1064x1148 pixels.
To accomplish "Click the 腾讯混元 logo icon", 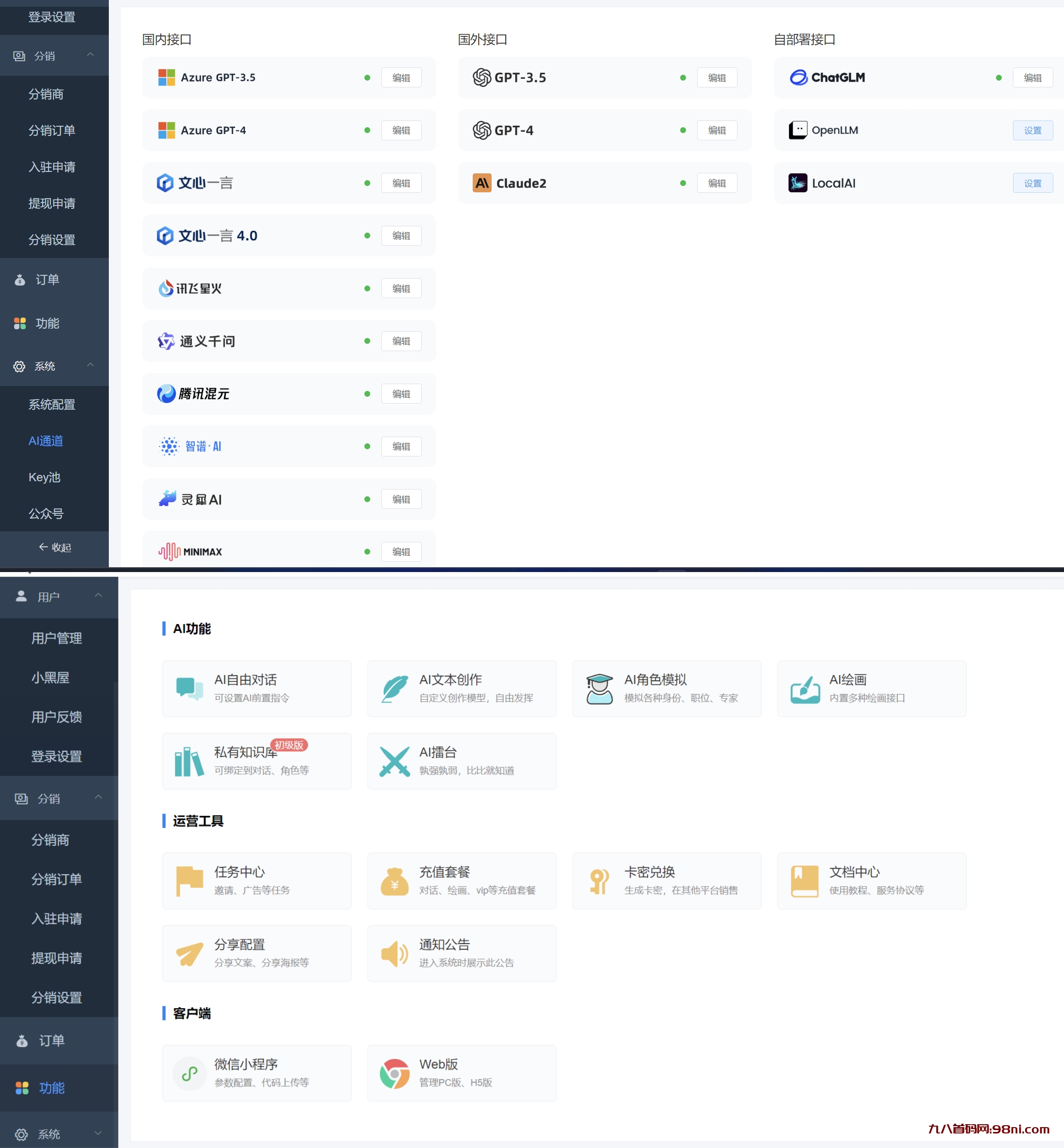I will 166,394.
